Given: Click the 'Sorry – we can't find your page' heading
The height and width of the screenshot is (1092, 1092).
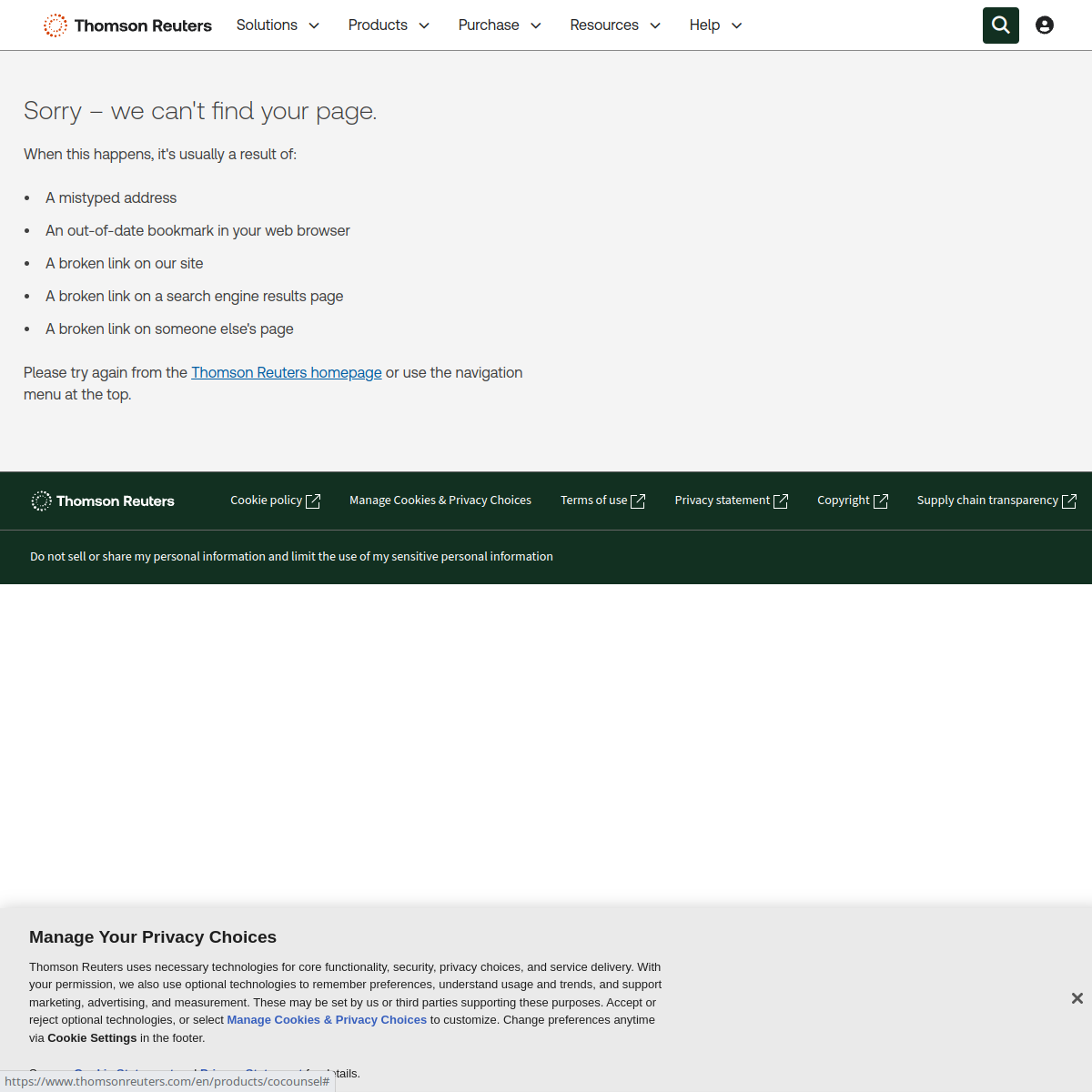Looking at the screenshot, I should 200,111.
